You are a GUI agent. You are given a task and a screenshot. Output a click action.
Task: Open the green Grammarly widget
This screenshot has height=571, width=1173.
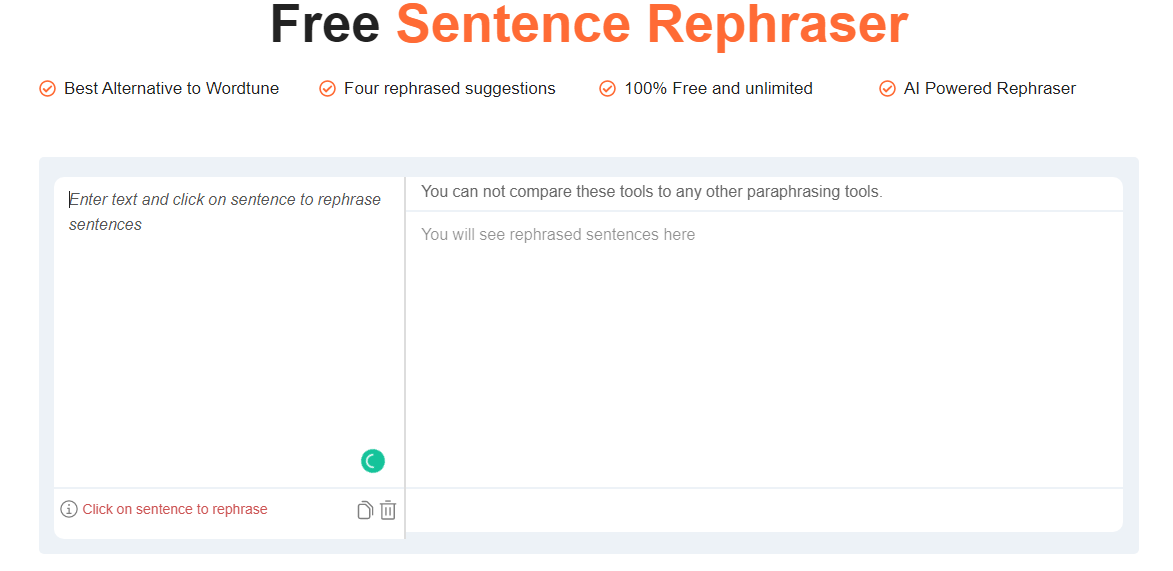[373, 461]
